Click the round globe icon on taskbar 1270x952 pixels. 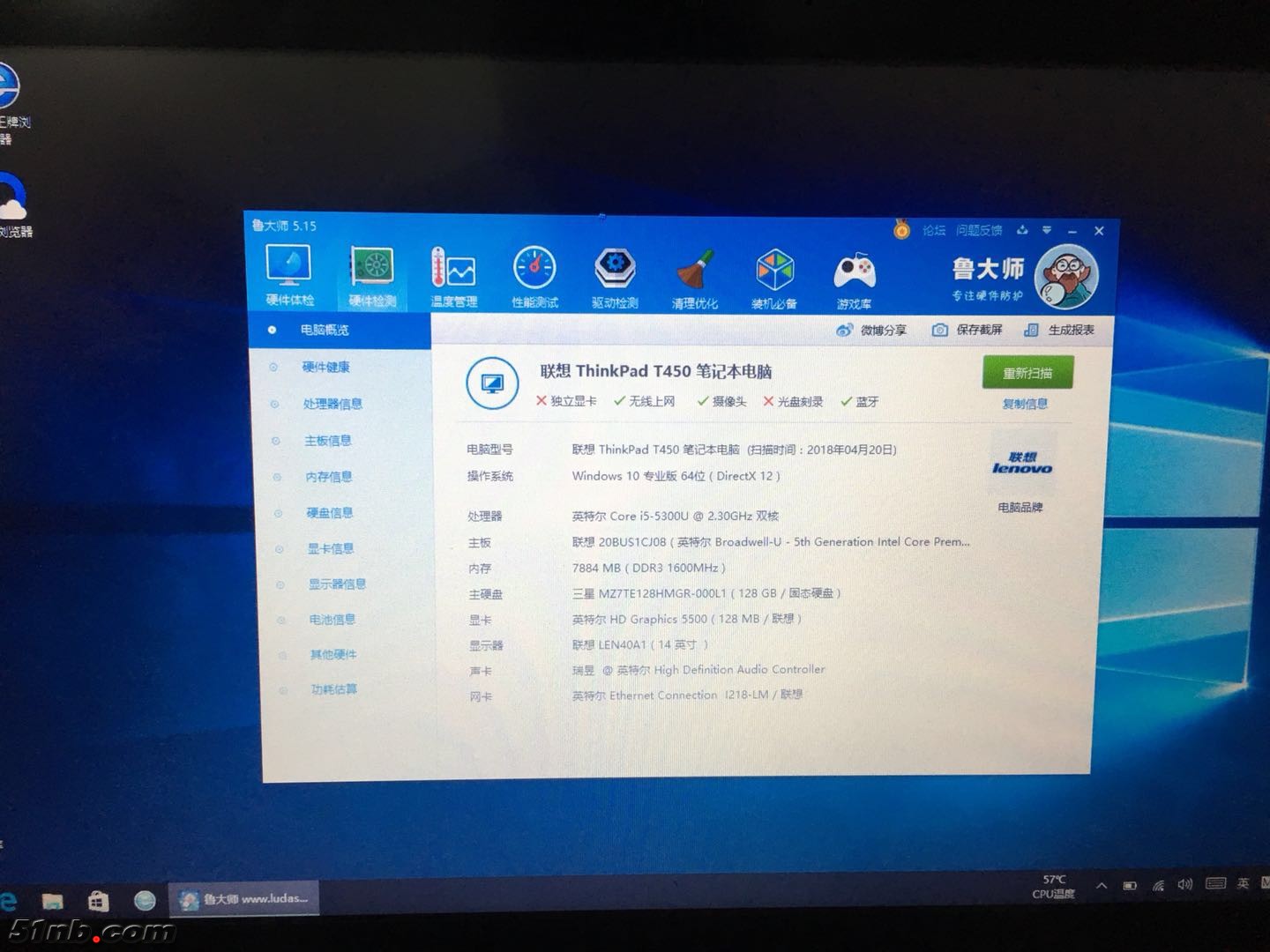click(145, 900)
